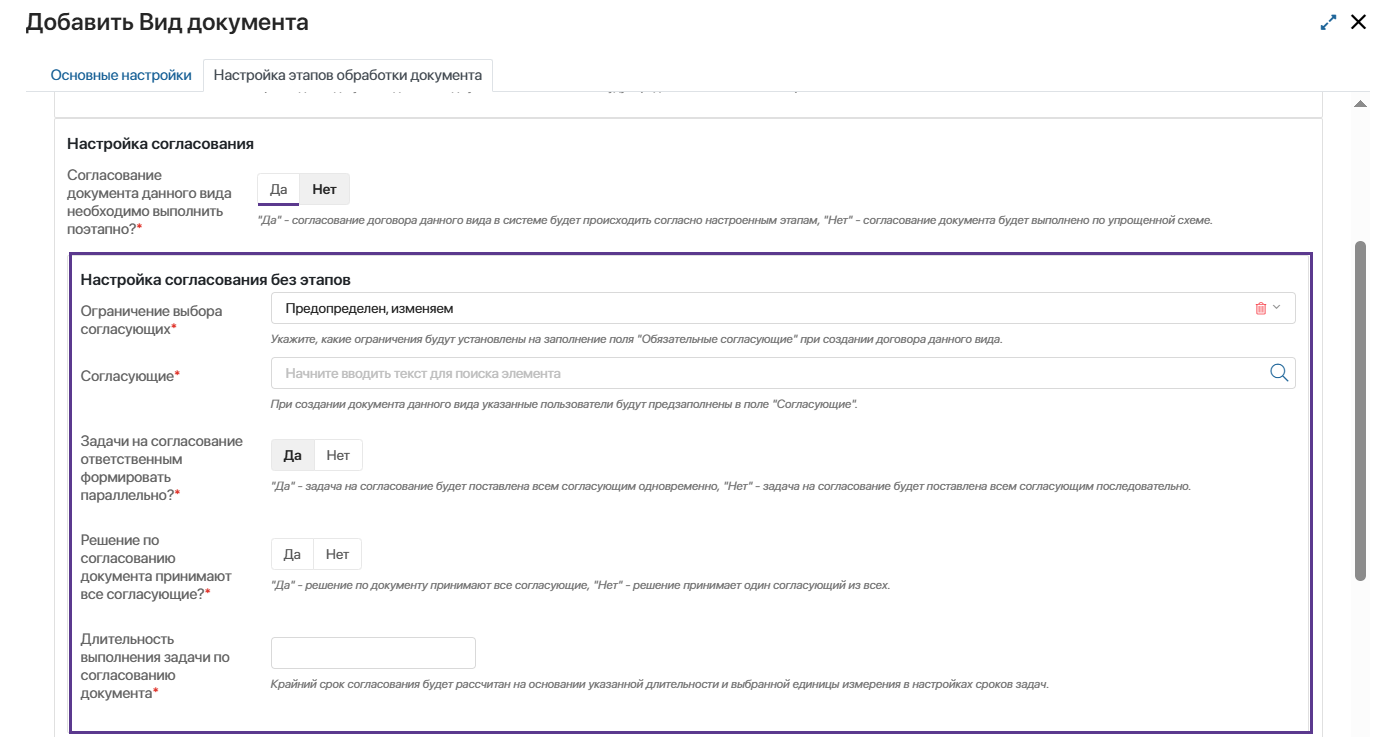Select Настройка этапов обработки документа tab

point(348,75)
